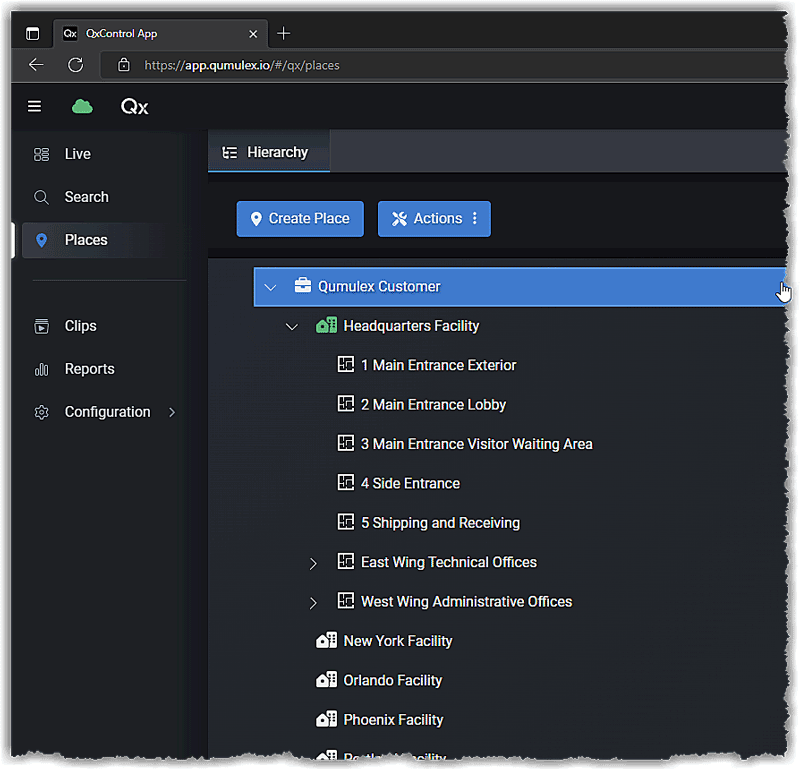Click the briefcase icon beside Qumulex Customer
800x770 pixels.
(303, 285)
